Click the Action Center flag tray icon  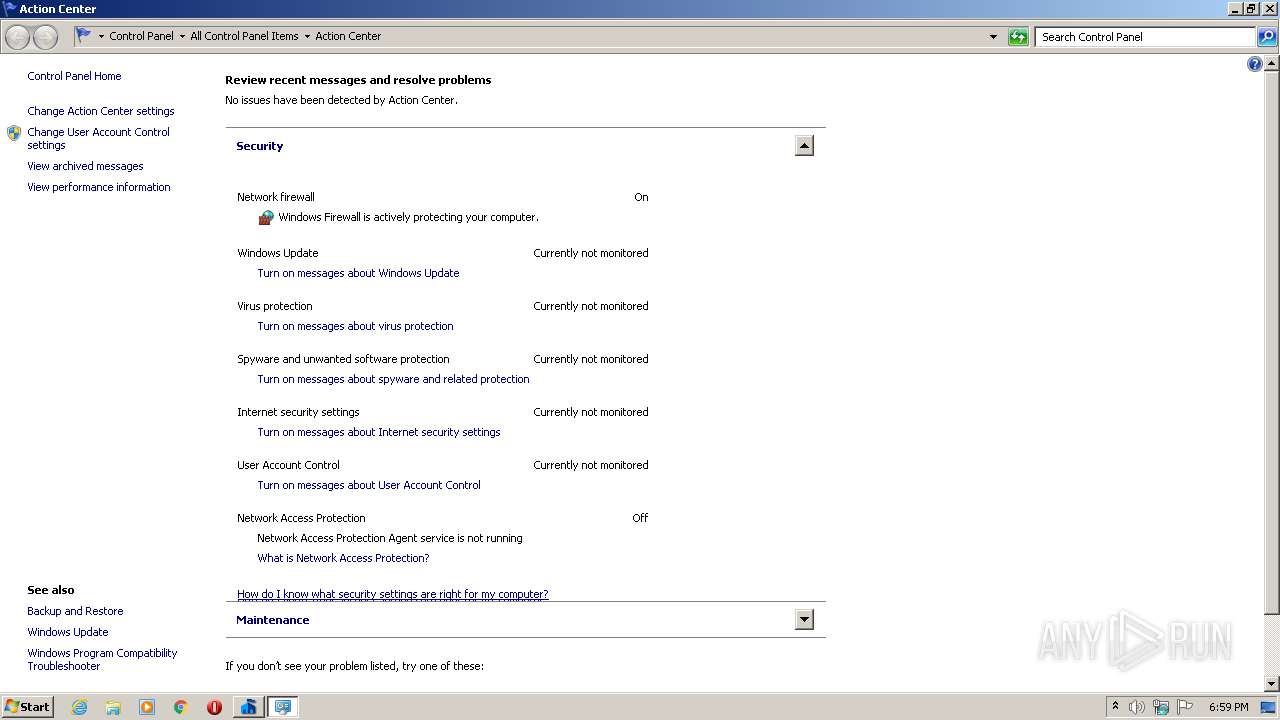(1185, 707)
